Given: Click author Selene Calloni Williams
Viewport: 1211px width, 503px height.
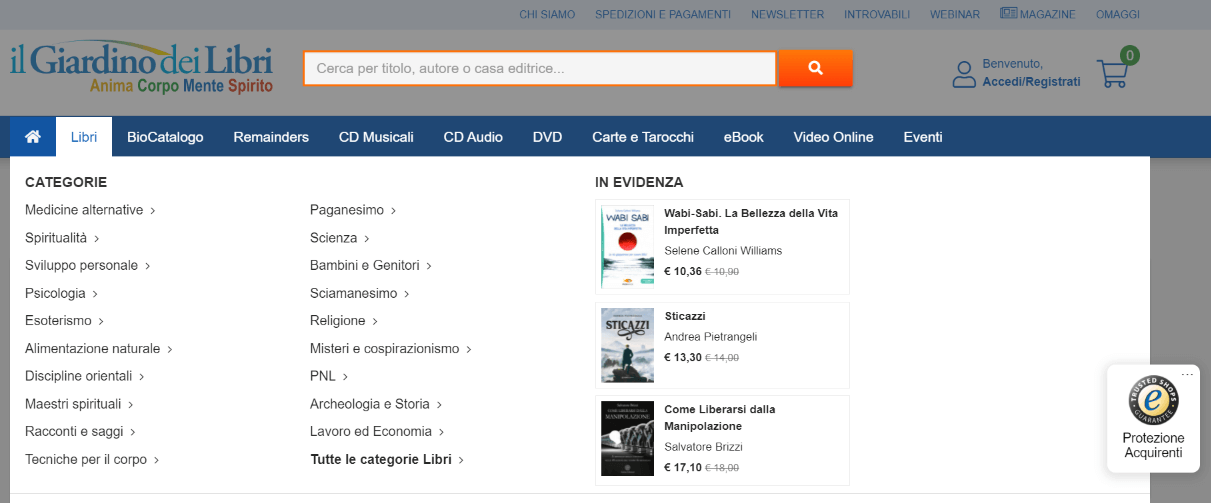Looking at the screenshot, I should pyautogui.click(x=723, y=251).
